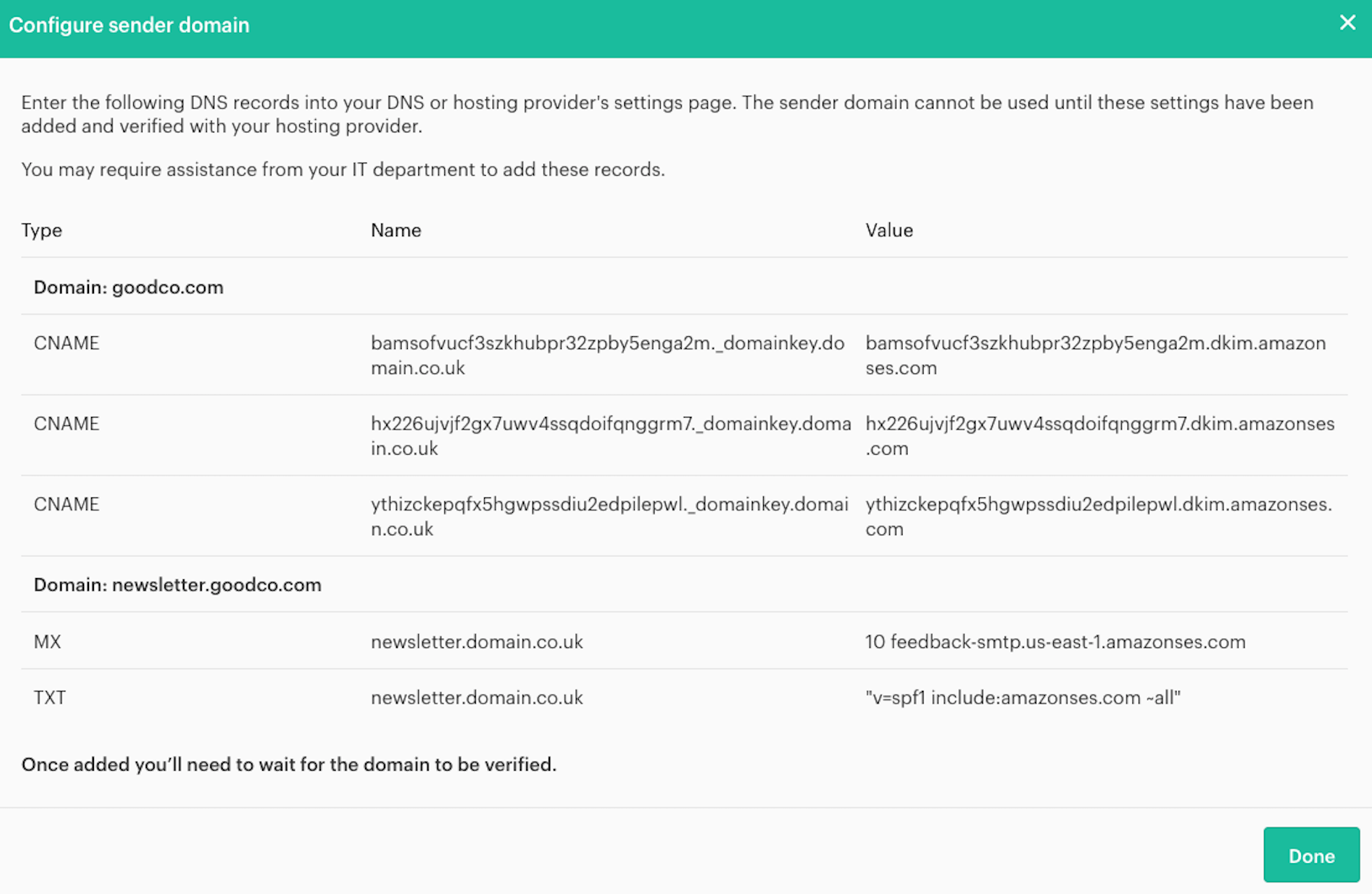The height and width of the screenshot is (894, 1372).
Task: Select the Domain: goodco.com row heading
Action: pos(128,287)
